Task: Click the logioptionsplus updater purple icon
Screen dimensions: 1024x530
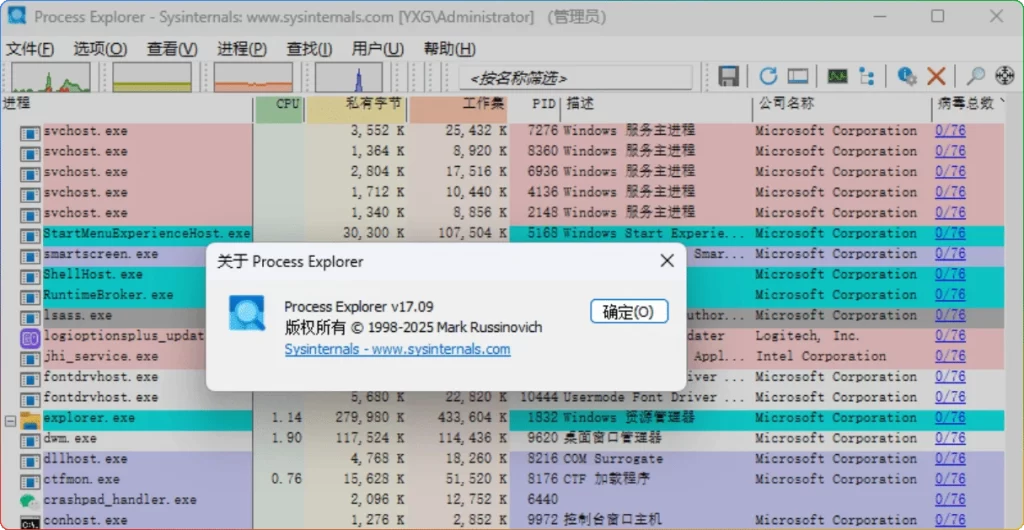Action: (x=29, y=338)
